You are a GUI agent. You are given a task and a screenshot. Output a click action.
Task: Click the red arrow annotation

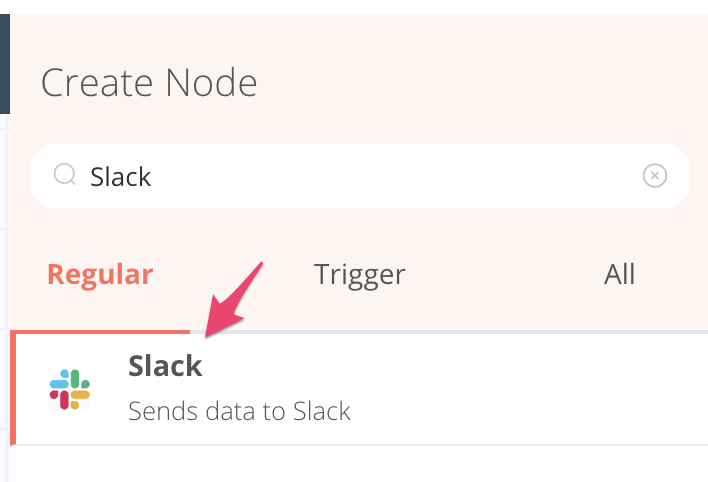pos(233,300)
